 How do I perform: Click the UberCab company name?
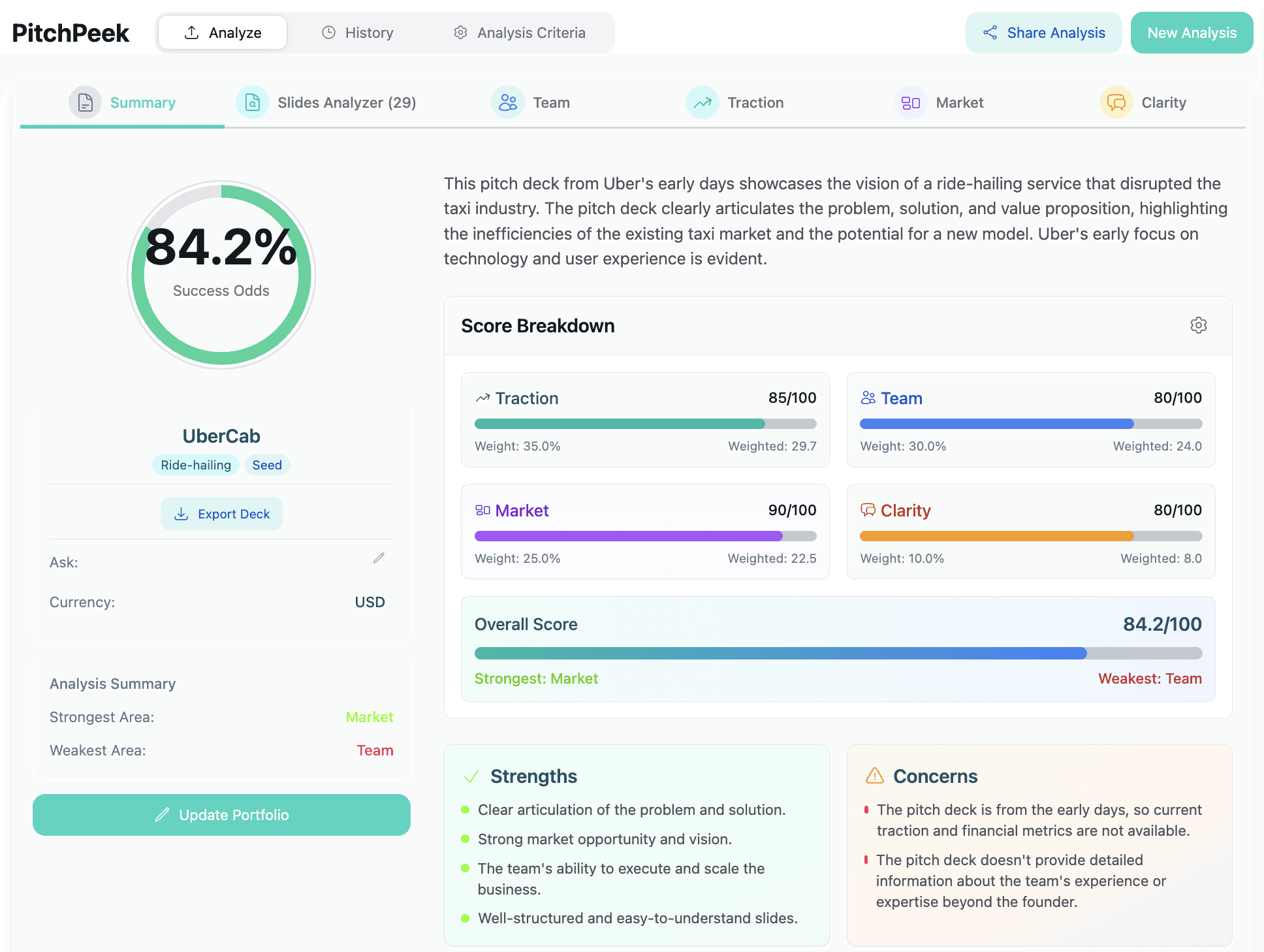(x=221, y=436)
